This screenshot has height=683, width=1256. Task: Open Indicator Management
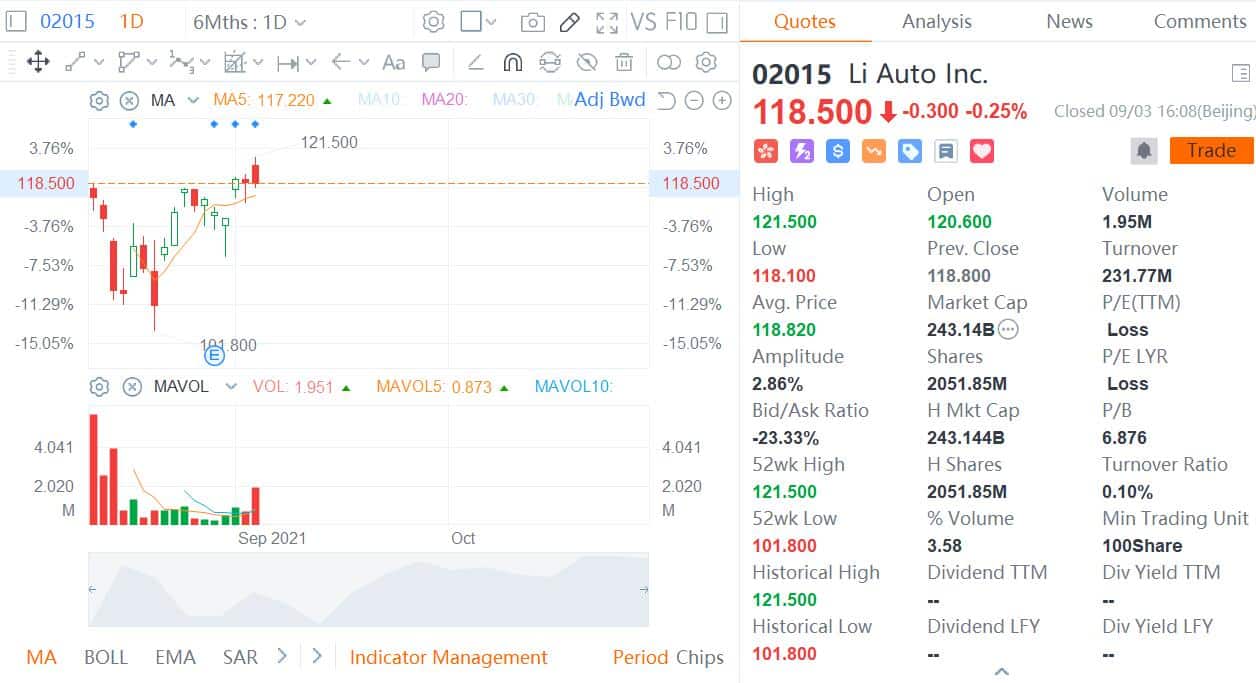[448, 657]
